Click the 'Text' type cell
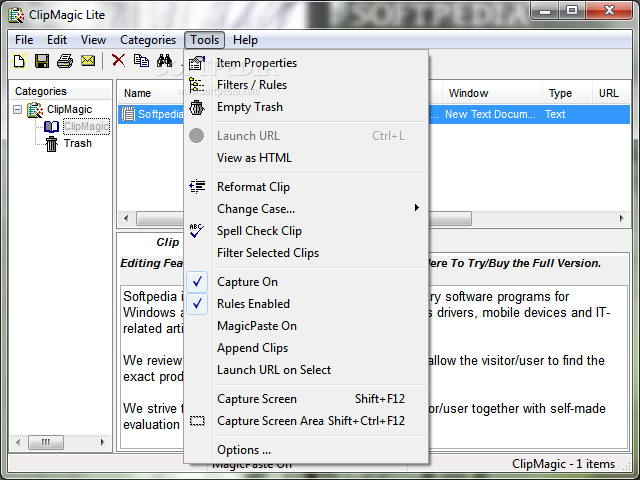 pyautogui.click(x=555, y=114)
